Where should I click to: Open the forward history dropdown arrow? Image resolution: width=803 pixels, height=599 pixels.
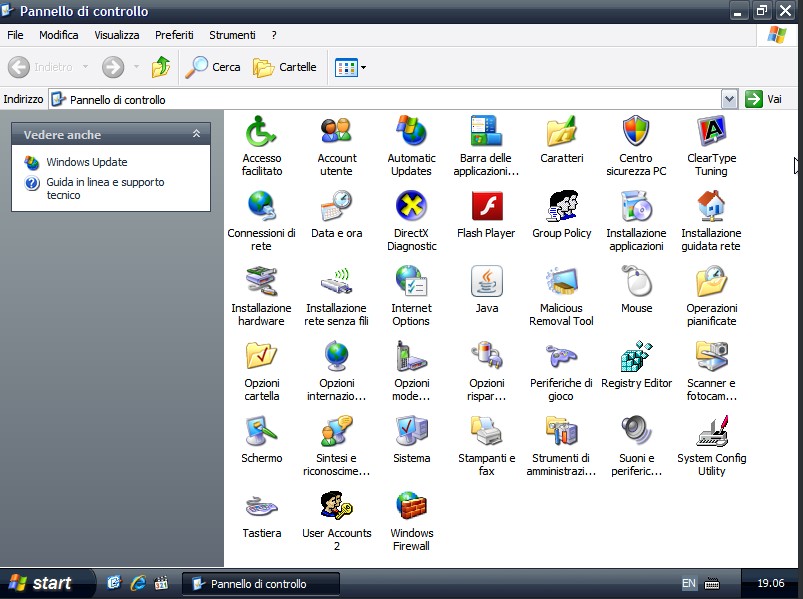pyautogui.click(x=136, y=67)
